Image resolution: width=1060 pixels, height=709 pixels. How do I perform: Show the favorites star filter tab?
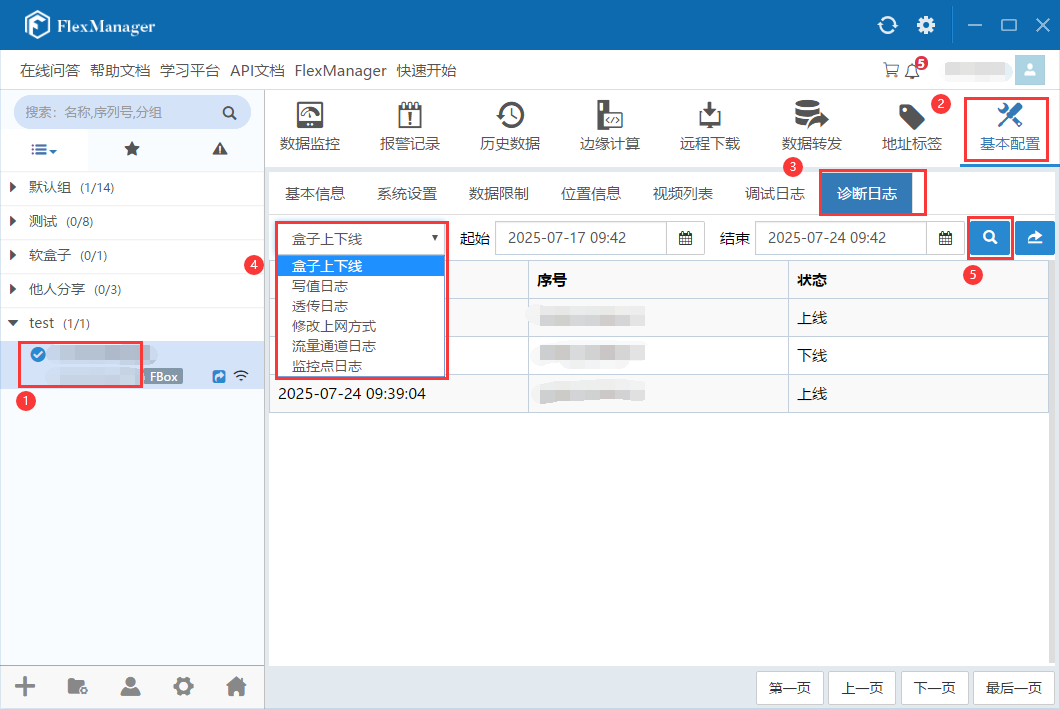click(x=132, y=149)
